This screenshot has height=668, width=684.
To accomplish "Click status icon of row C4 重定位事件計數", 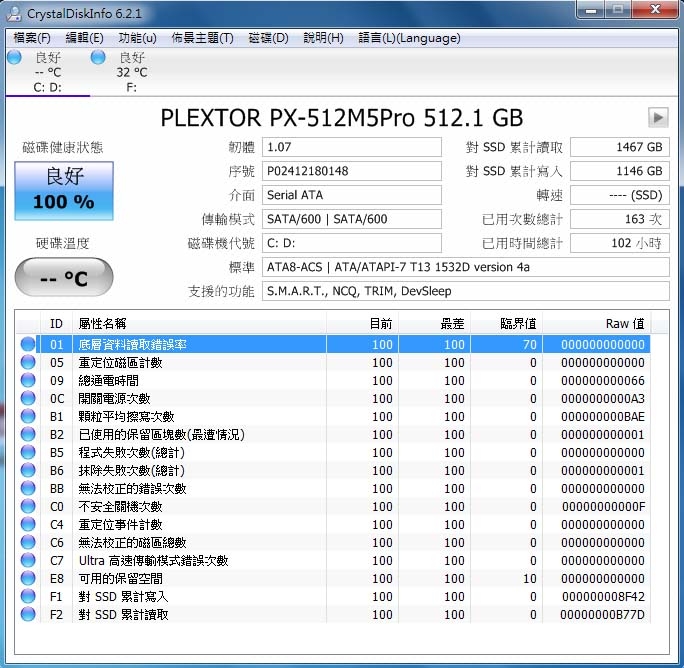I will point(28,524).
